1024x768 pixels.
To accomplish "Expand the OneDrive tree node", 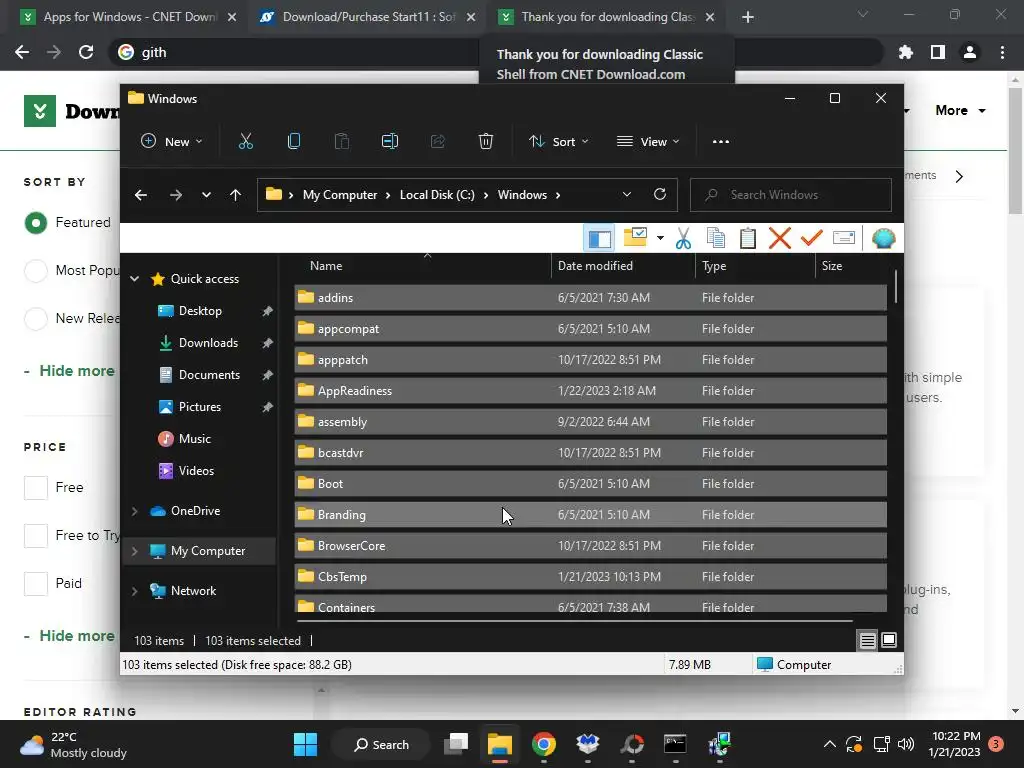I will pyautogui.click(x=135, y=511).
